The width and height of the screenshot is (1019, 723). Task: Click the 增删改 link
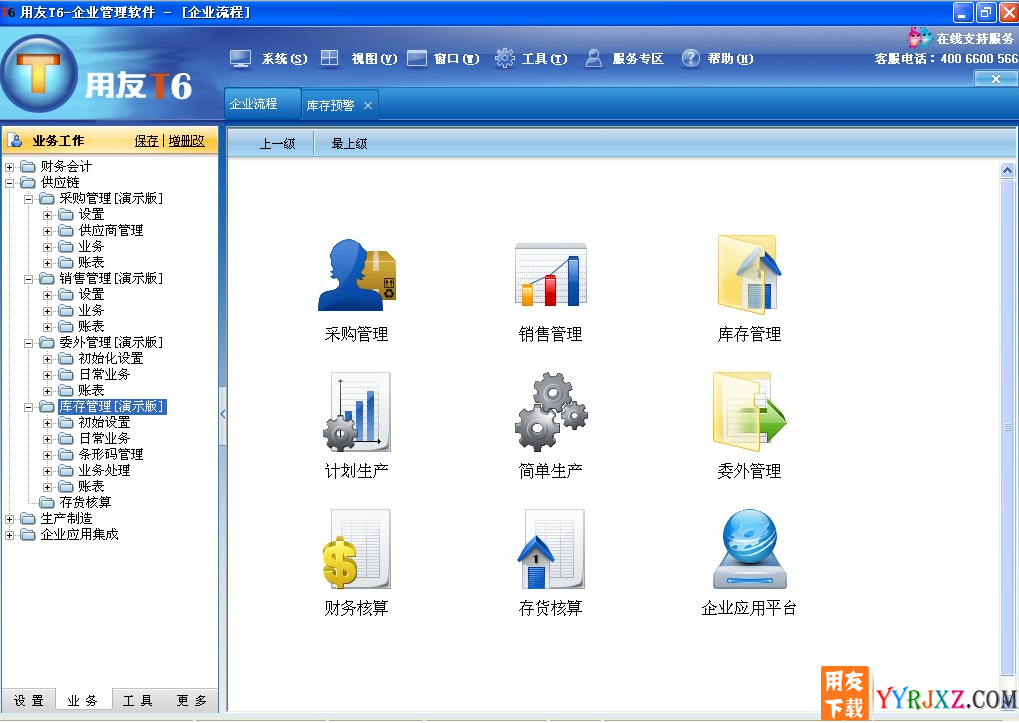pos(187,141)
